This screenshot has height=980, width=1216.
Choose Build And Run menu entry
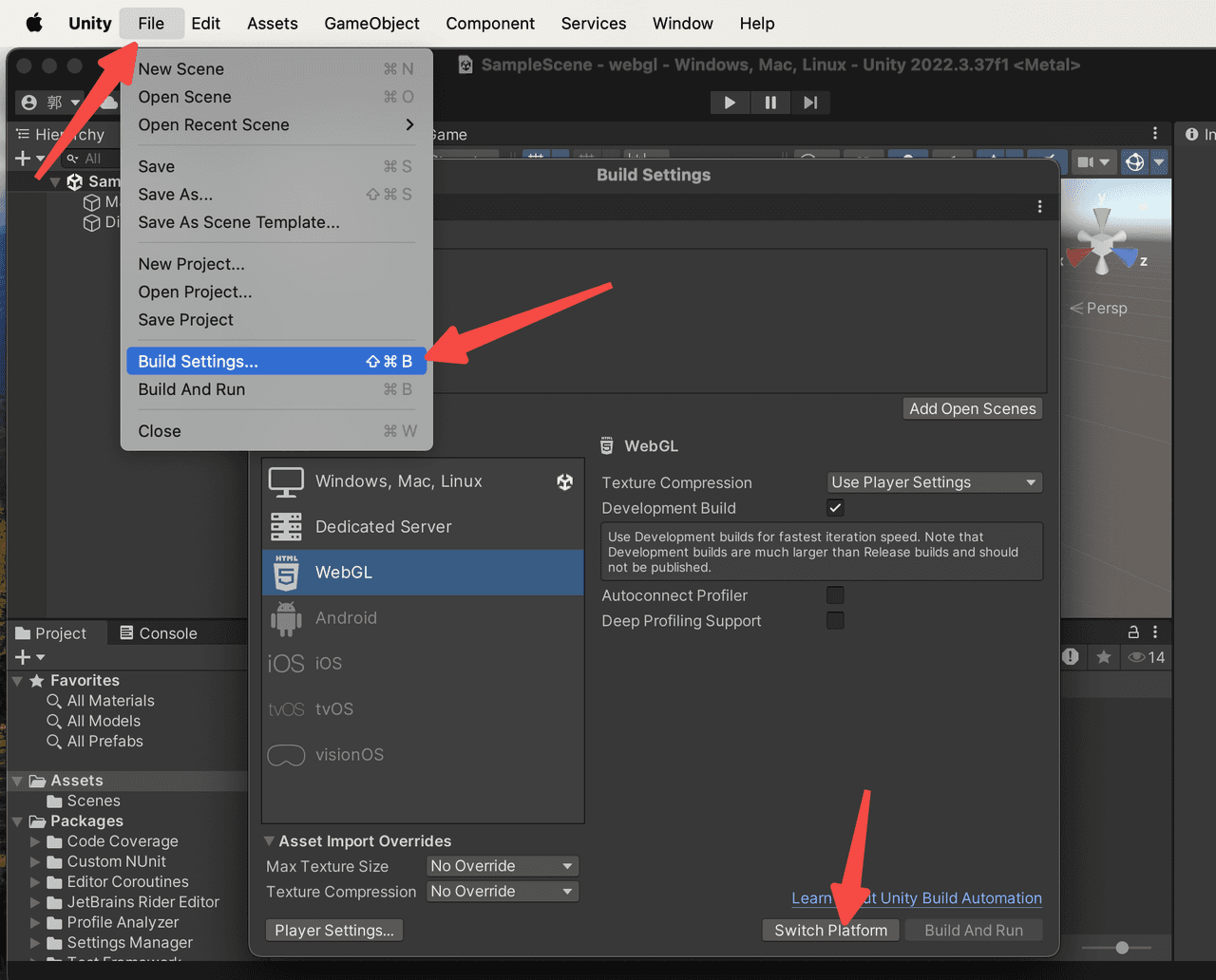pos(275,389)
